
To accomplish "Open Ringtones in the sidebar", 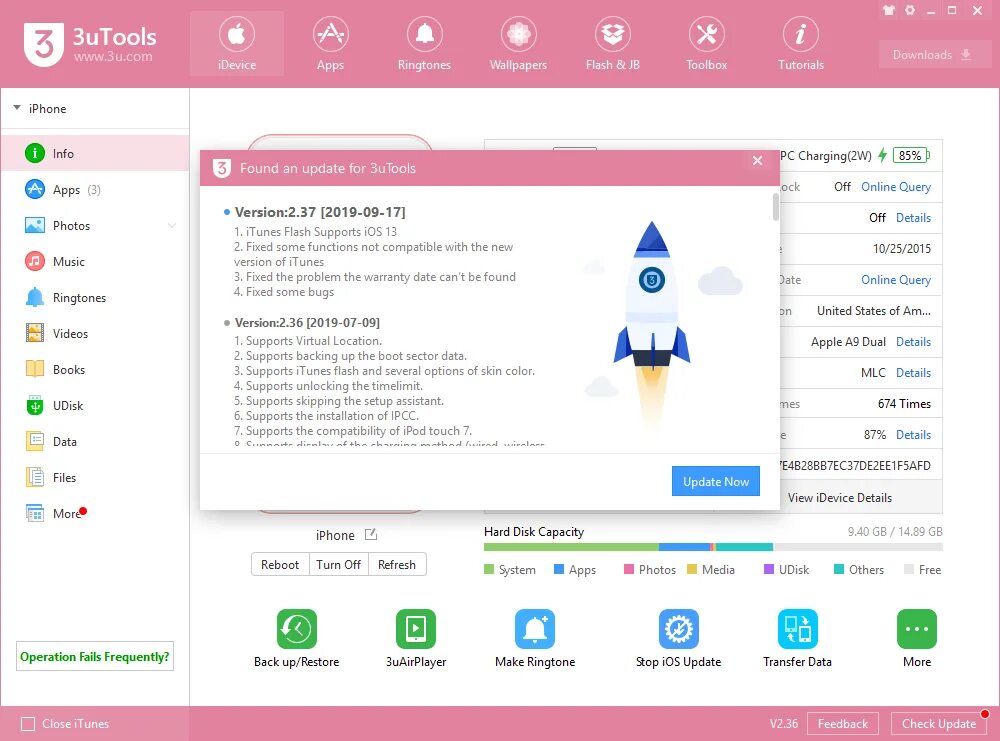I will (x=95, y=297).
